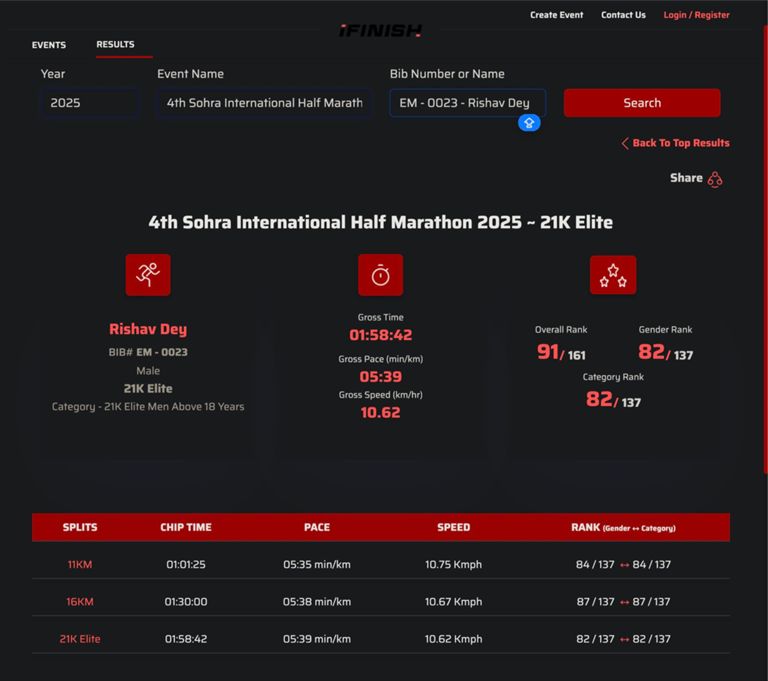Click speed 10.75 Kmph

[x=454, y=564]
